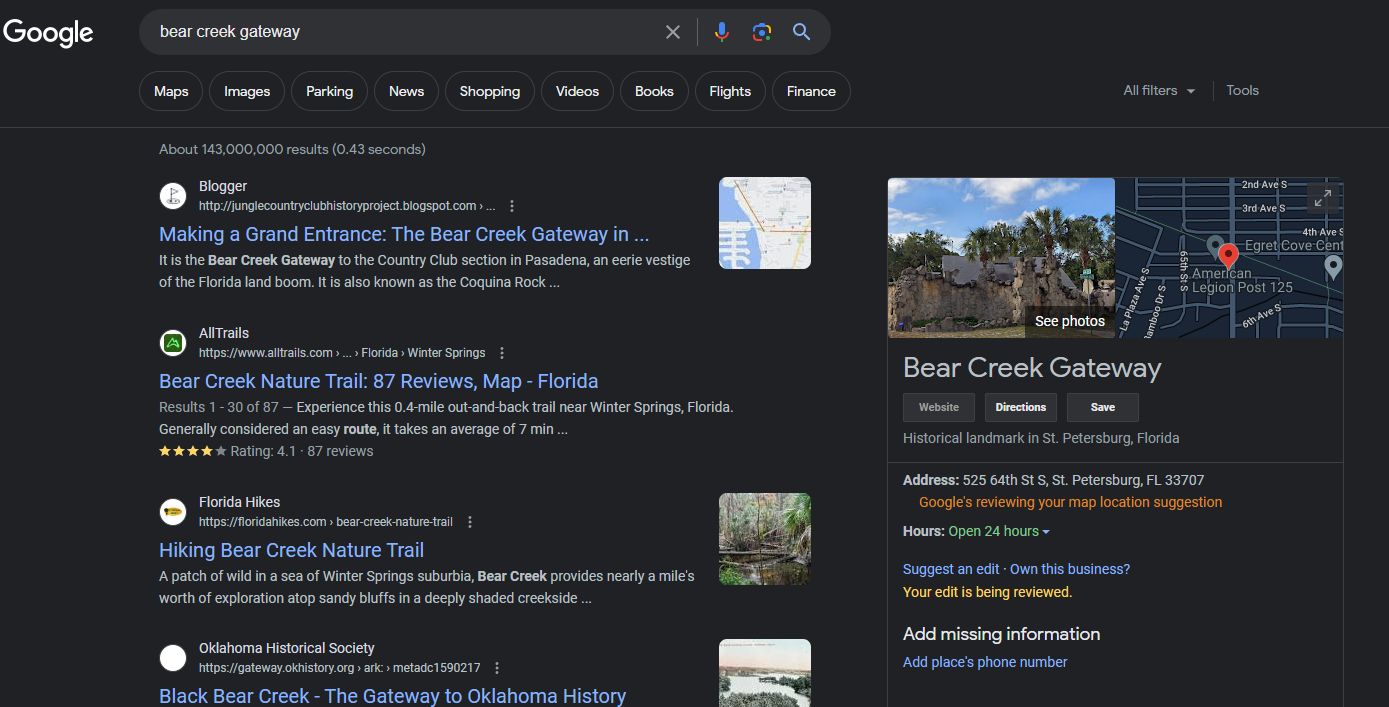The width and height of the screenshot is (1389, 707).
Task: Click the Bear Creek Gateway rock photo
Action: [1001, 257]
